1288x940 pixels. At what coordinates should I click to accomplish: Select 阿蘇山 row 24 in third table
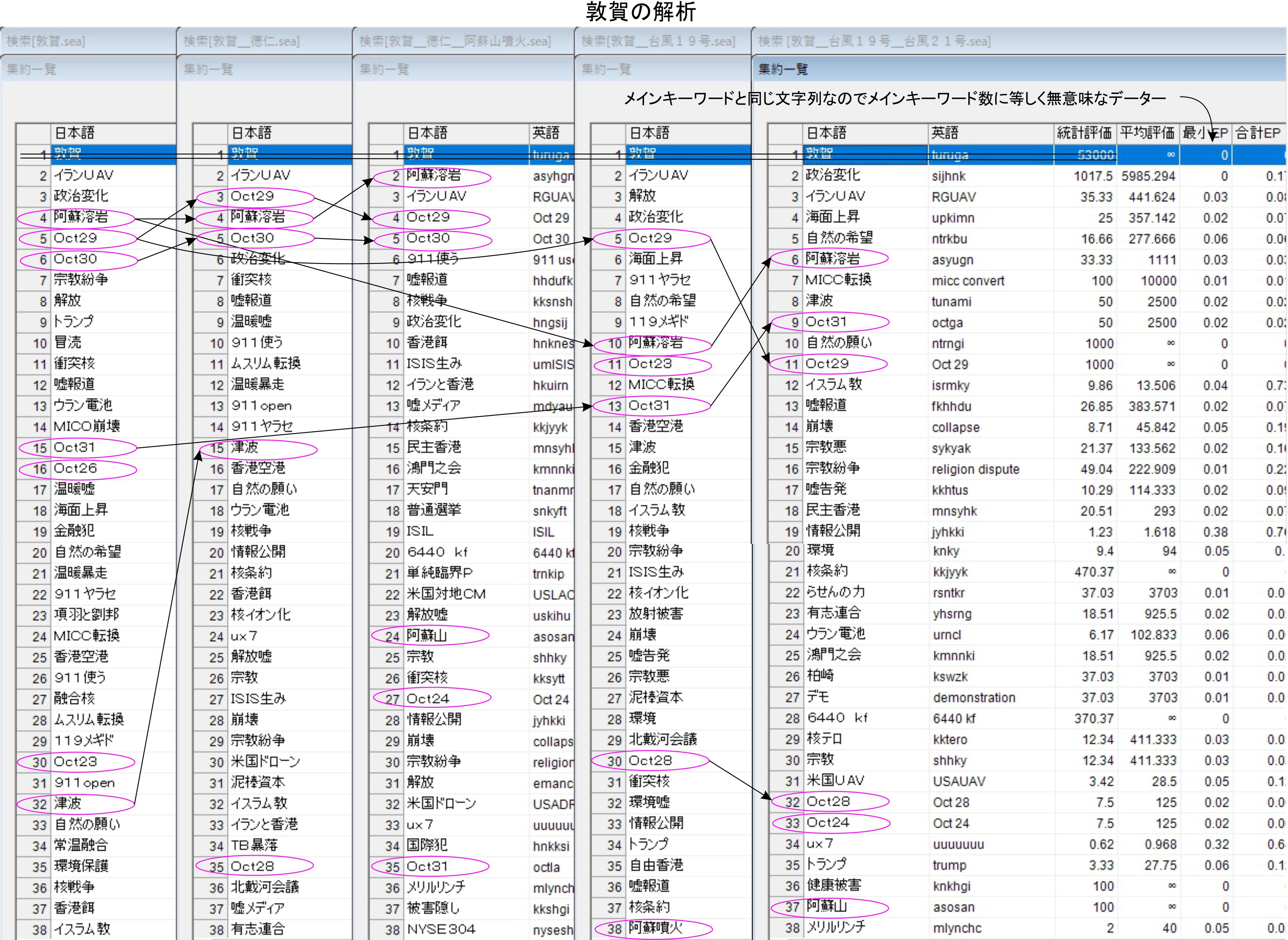tap(427, 636)
